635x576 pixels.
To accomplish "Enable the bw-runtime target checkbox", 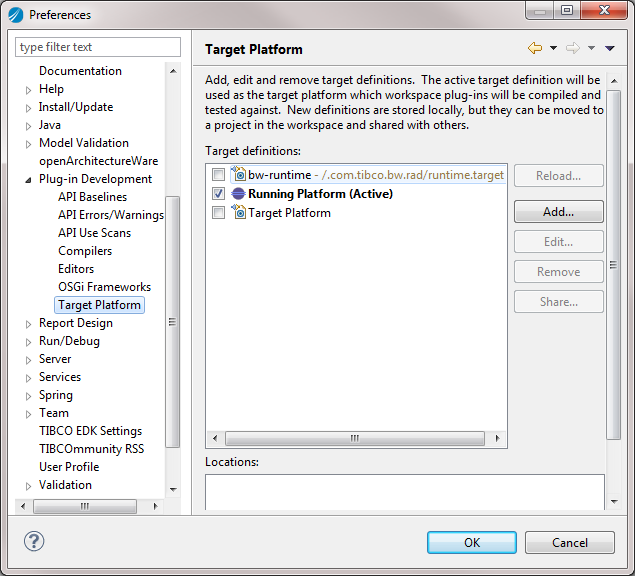I will [x=218, y=175].
